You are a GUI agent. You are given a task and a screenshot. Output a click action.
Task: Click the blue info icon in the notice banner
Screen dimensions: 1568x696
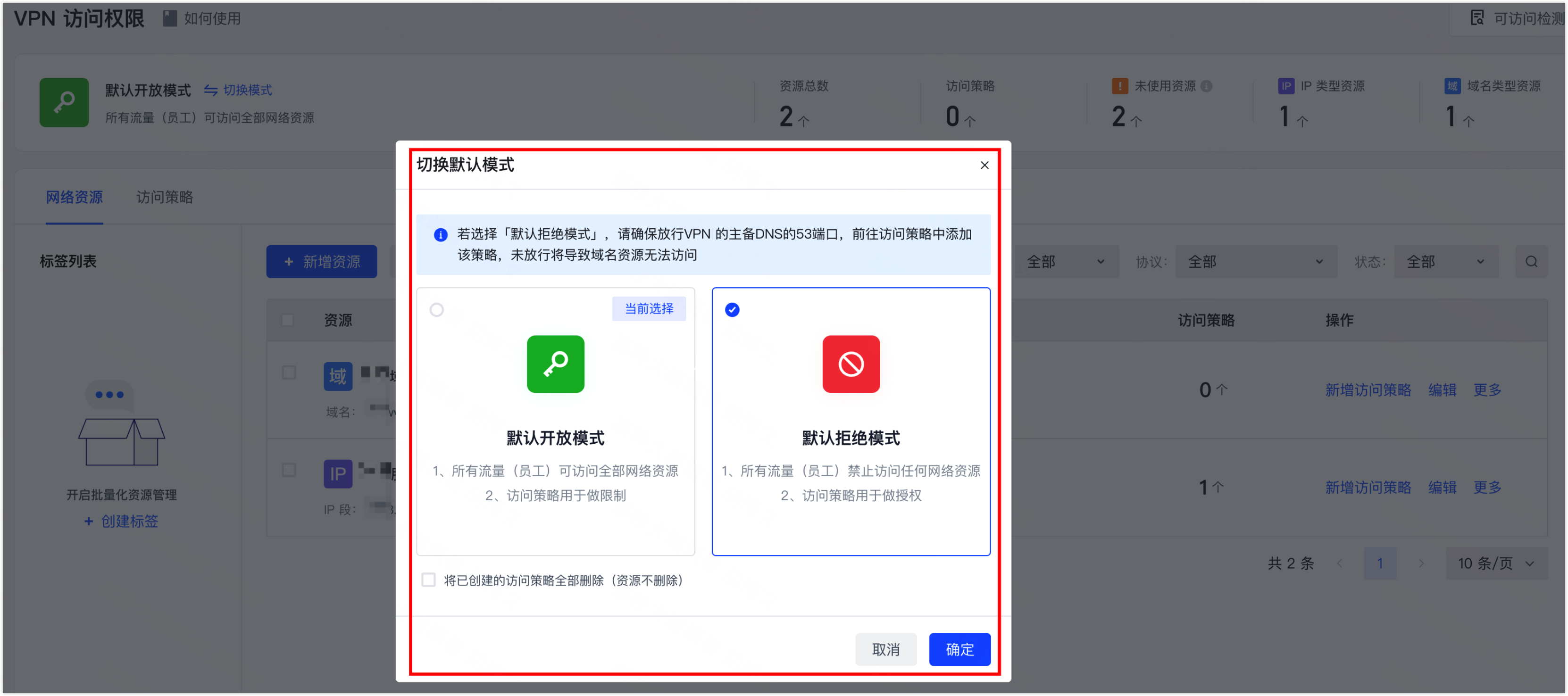coord(441,235)
